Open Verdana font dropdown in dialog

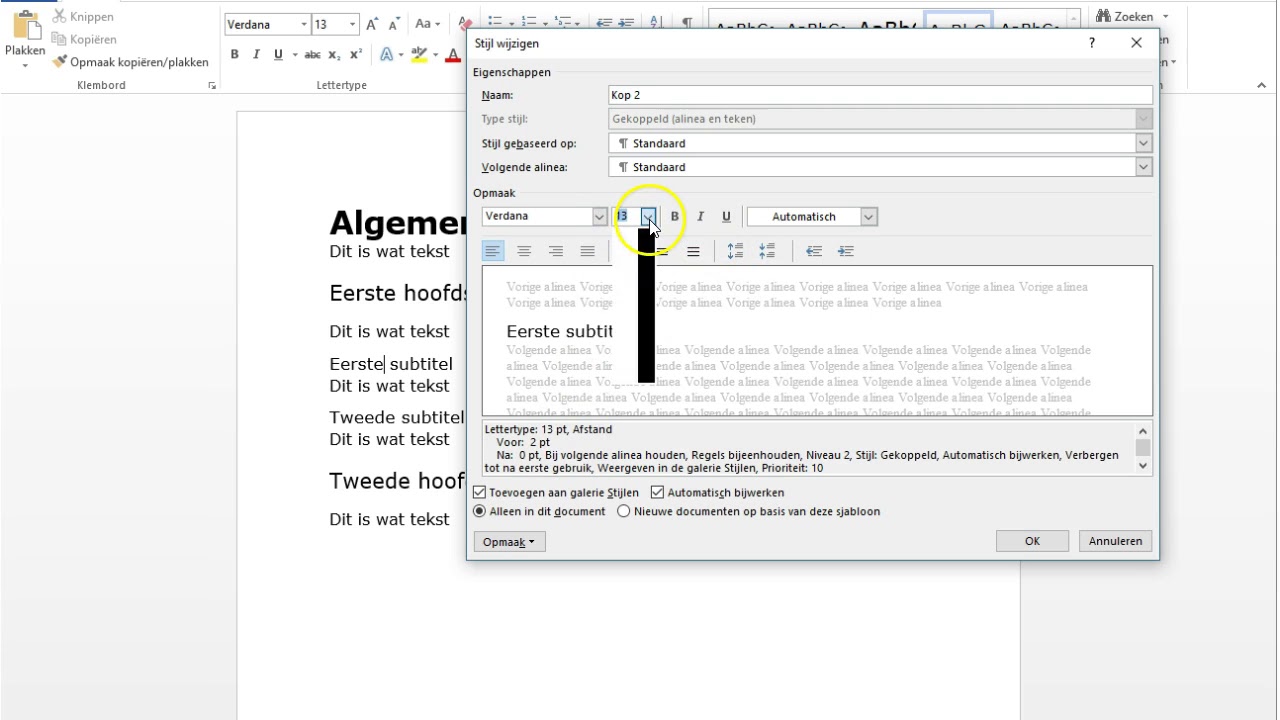(x=599, y=216)
